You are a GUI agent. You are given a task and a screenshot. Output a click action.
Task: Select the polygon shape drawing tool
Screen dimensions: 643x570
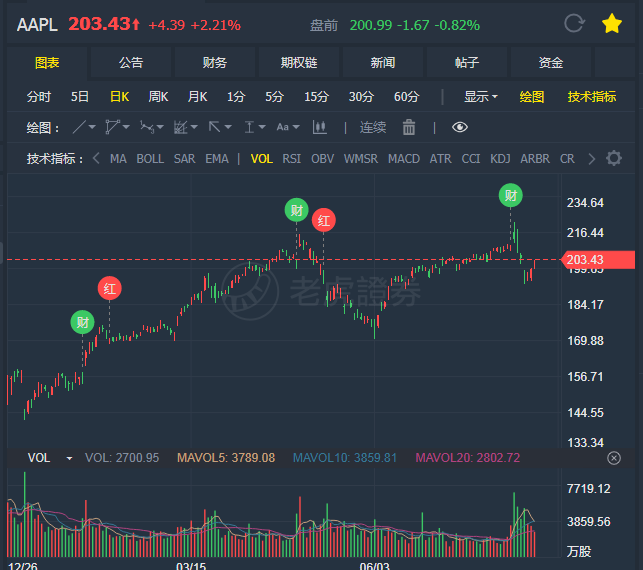pos(112,127)
